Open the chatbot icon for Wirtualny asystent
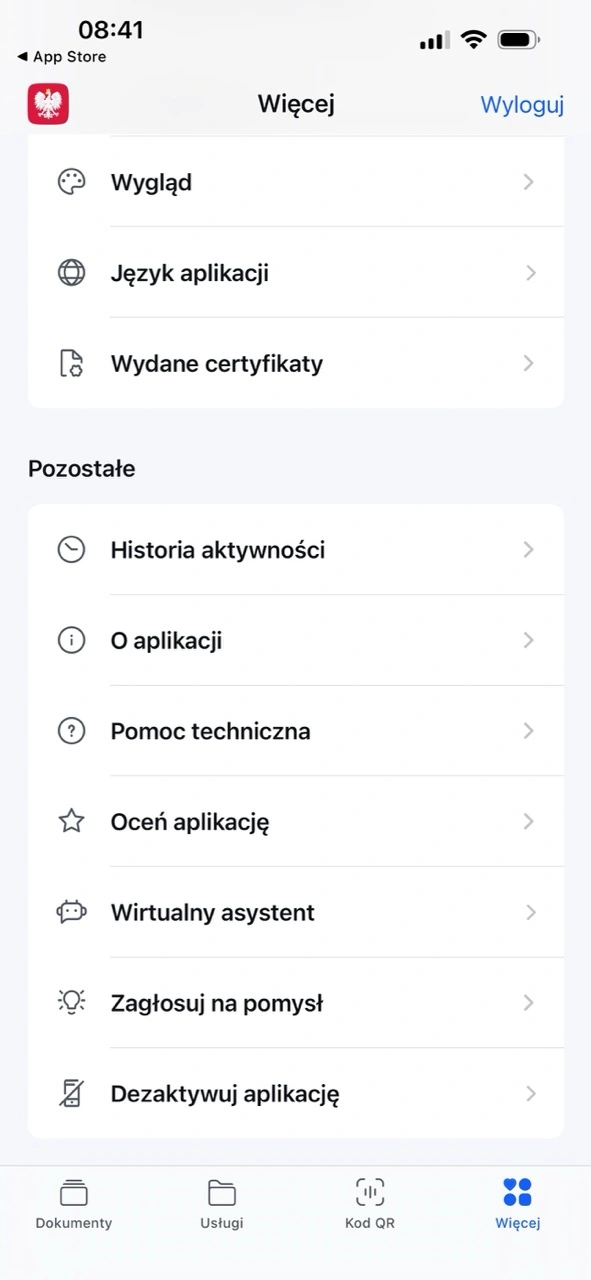Screen dimensions: 591x1280 (x=71, y=912)
